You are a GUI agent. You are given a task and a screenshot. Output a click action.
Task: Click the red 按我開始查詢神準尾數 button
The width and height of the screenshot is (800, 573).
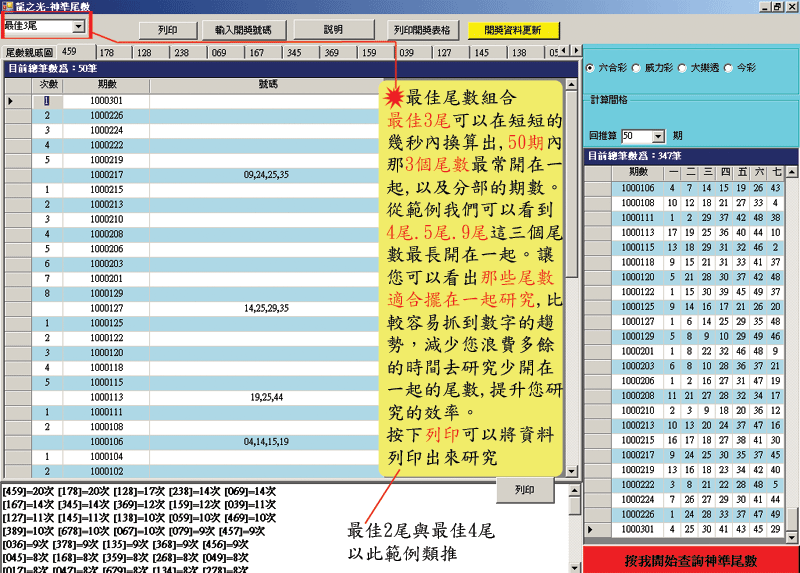click(x=691, y=561)
